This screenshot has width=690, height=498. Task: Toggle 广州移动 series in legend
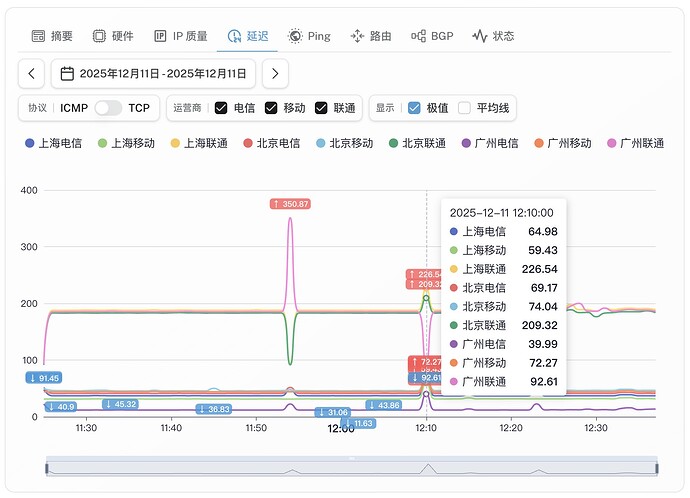tap(563, 143)
